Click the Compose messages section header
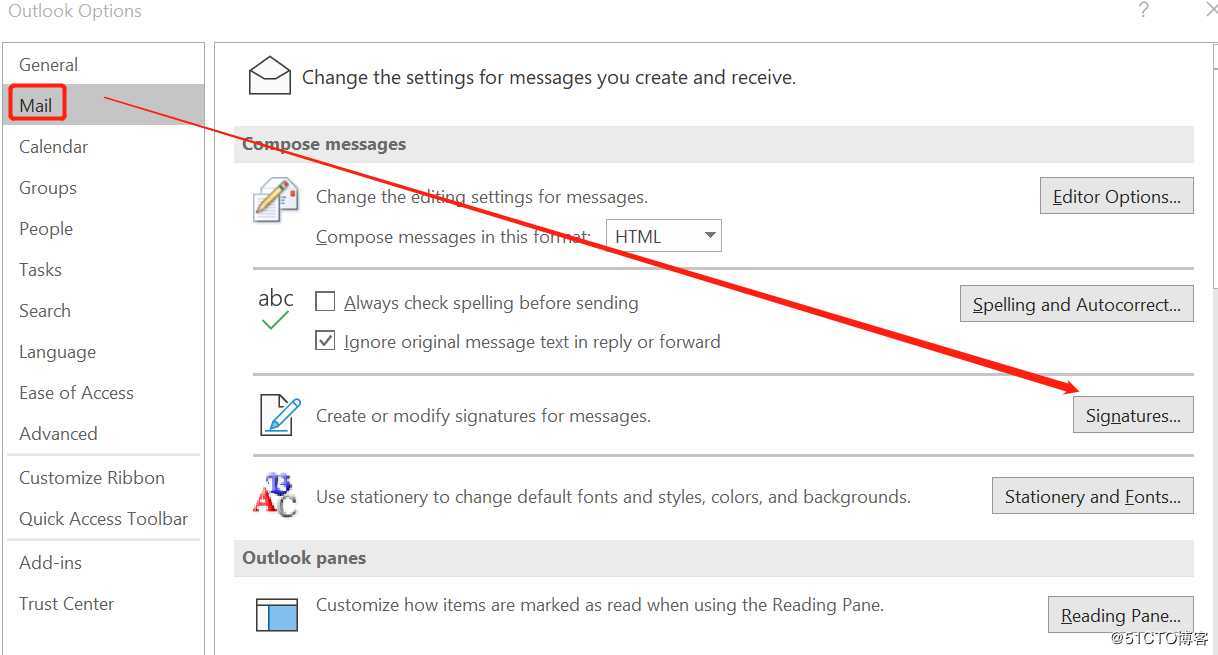 tap(714, 144)
